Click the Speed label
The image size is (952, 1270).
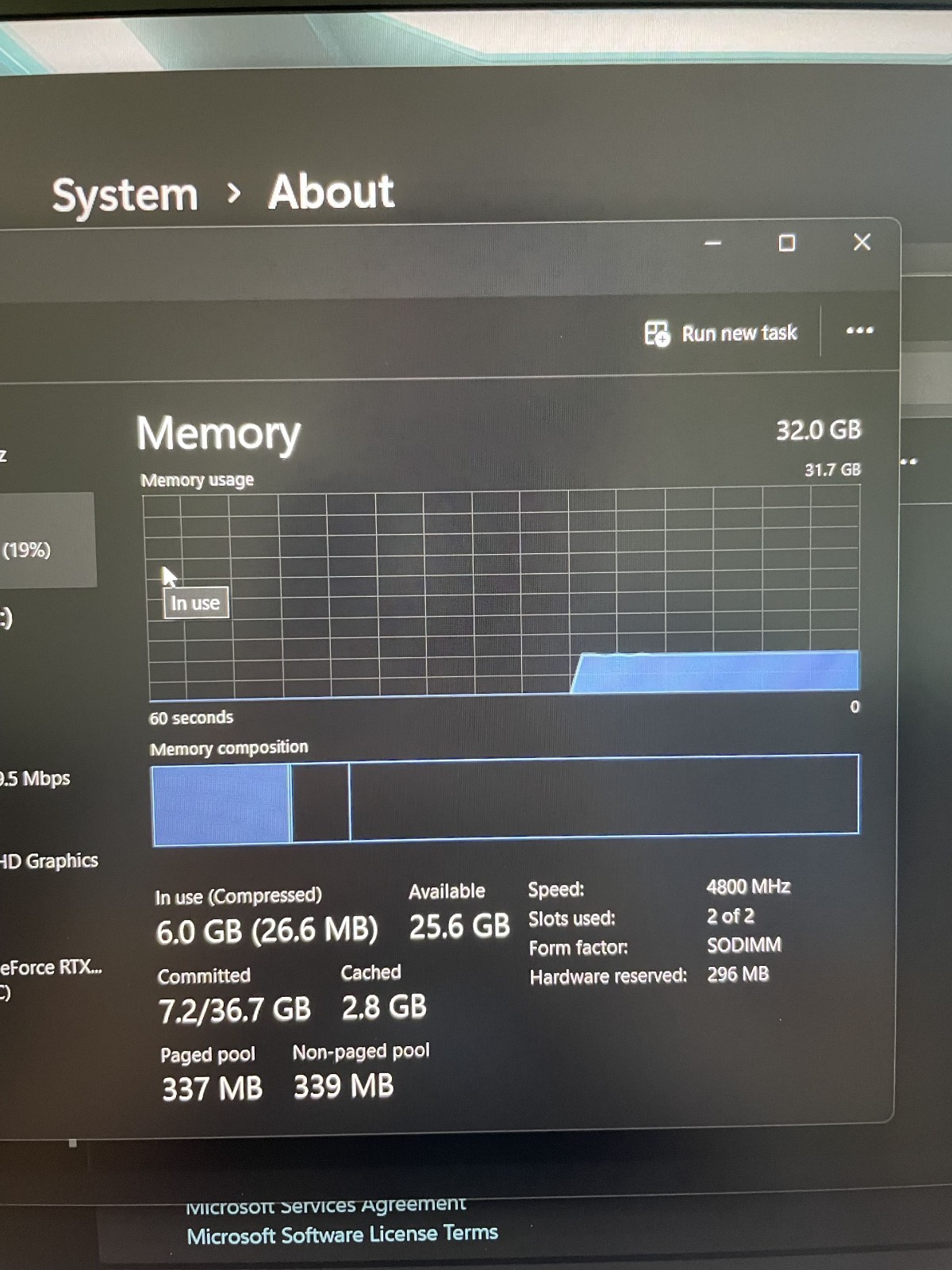click(x=556, y=889)
